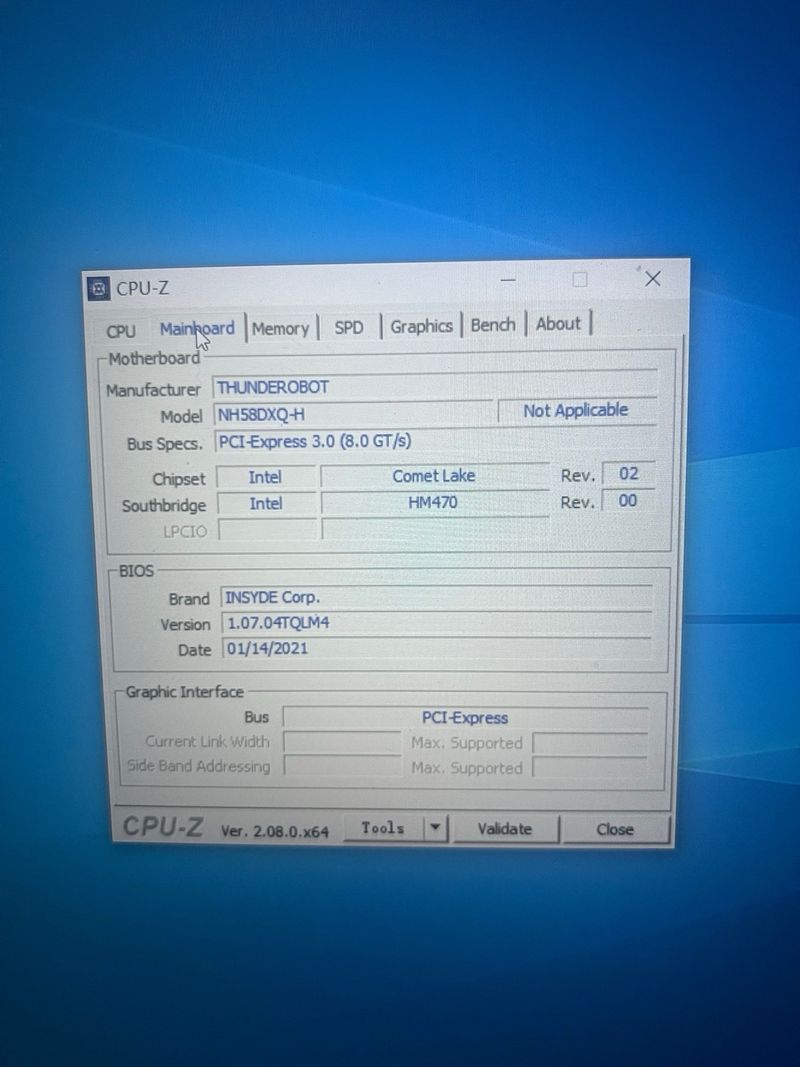Click the CPU-Z logo text at bottom
This screenshot has width=800, height=1067.
(x=163, y=827)
